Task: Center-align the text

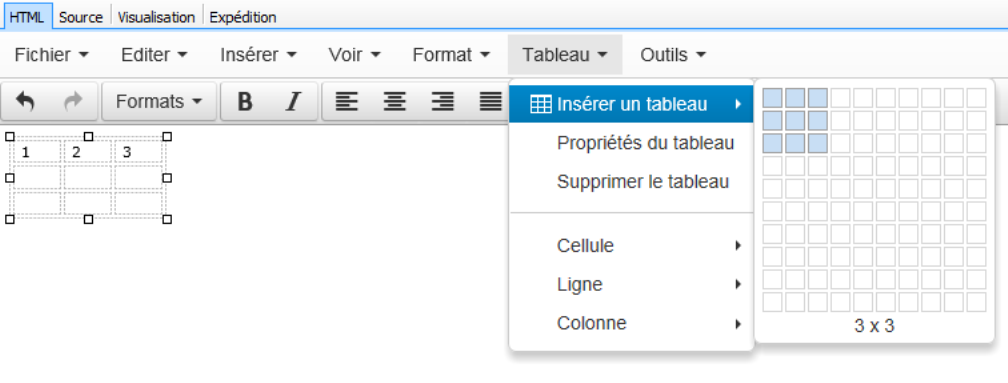Action: click(395, 102)
